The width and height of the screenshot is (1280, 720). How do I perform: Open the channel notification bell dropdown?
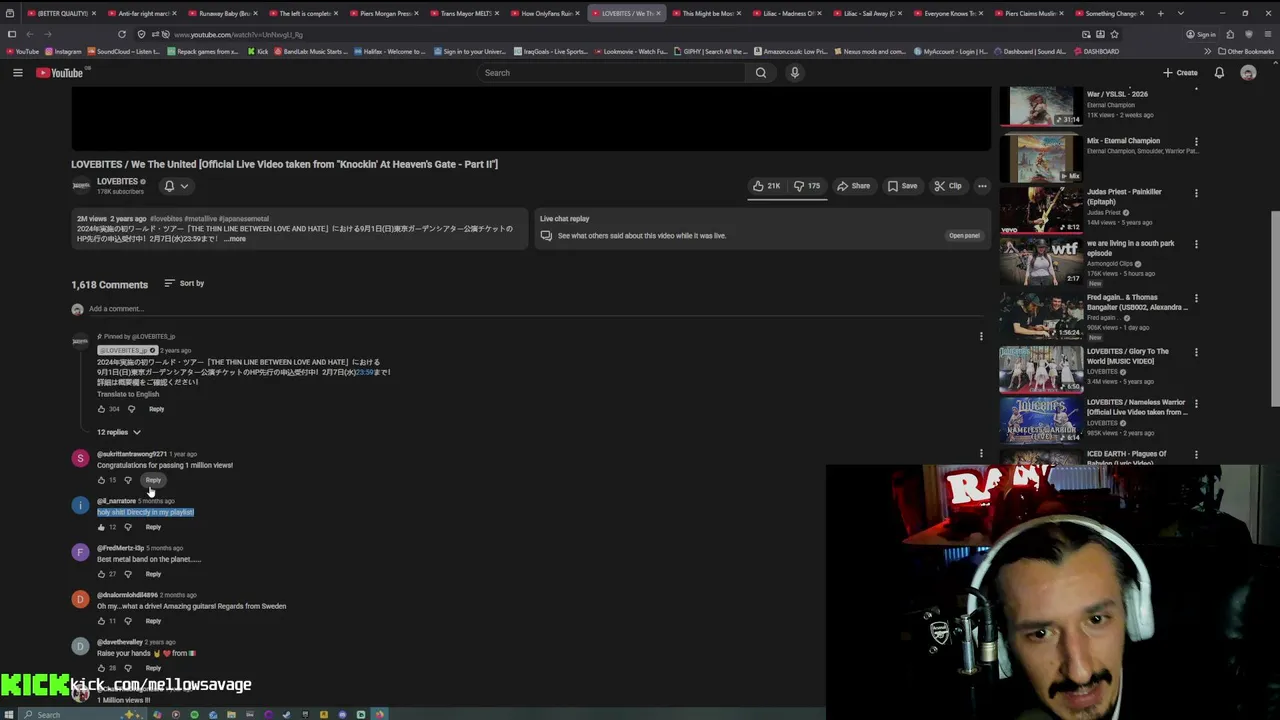[x=176, y=186]
